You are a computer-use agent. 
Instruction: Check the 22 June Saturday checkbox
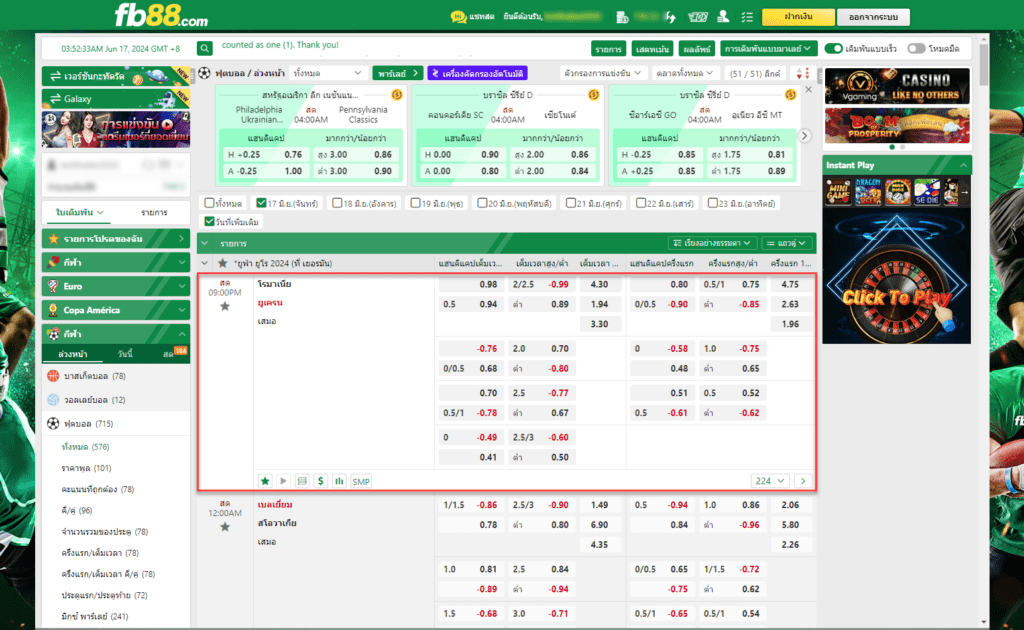[x=641, y=203]
